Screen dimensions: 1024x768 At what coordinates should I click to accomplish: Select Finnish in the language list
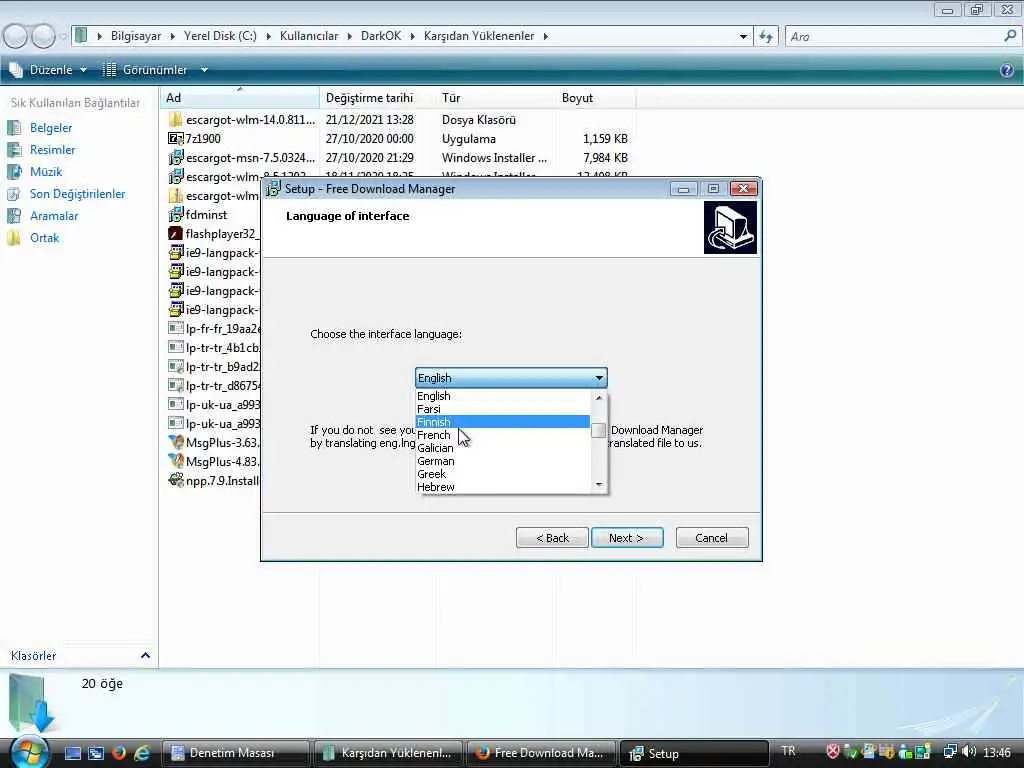coord(502,422)
